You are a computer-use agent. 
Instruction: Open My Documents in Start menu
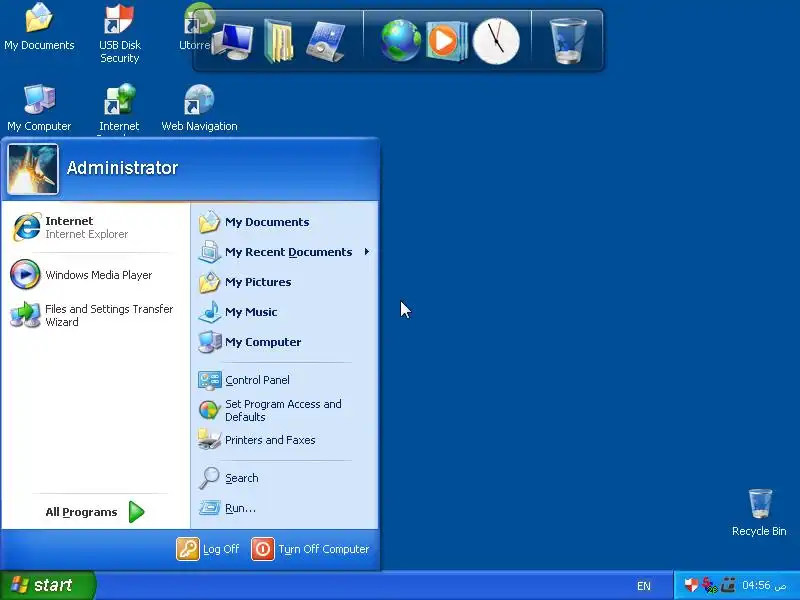(x=284, y=222)
